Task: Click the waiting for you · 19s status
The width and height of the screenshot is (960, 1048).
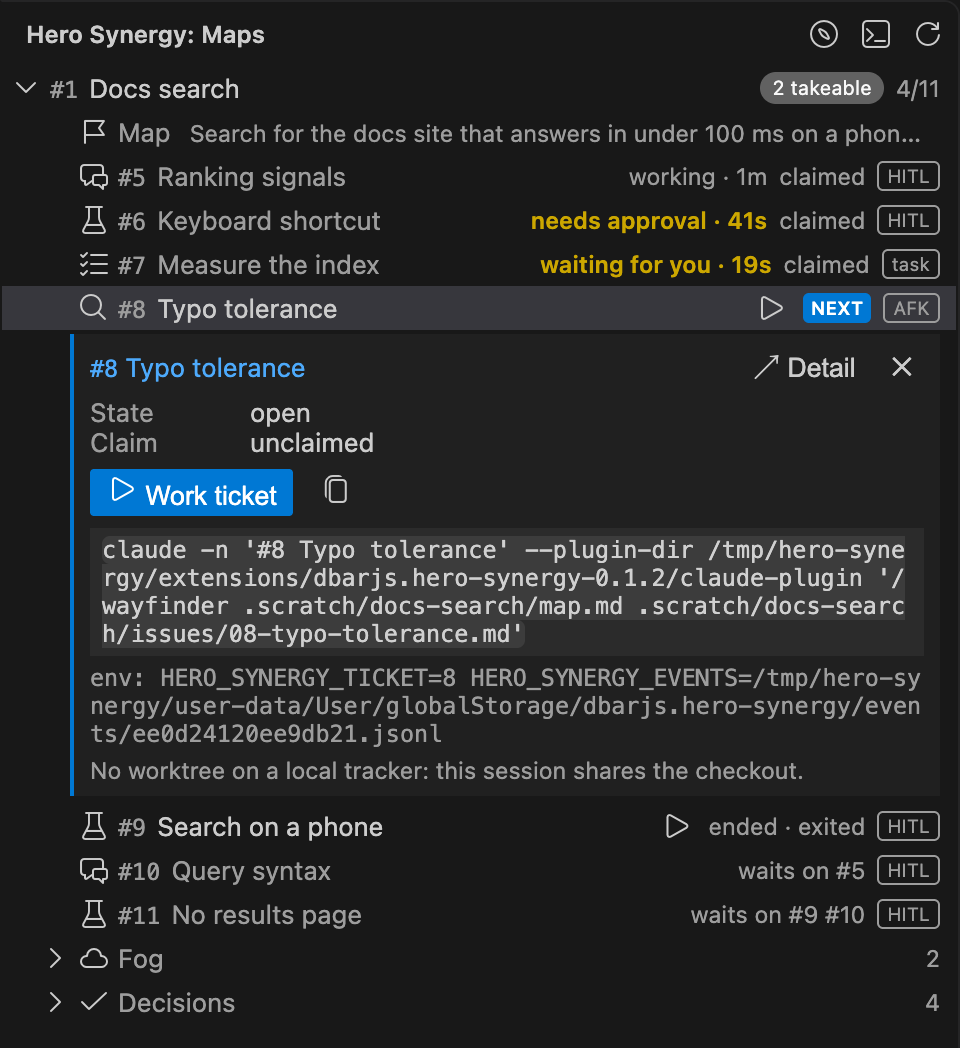Action: click(656, 265)
